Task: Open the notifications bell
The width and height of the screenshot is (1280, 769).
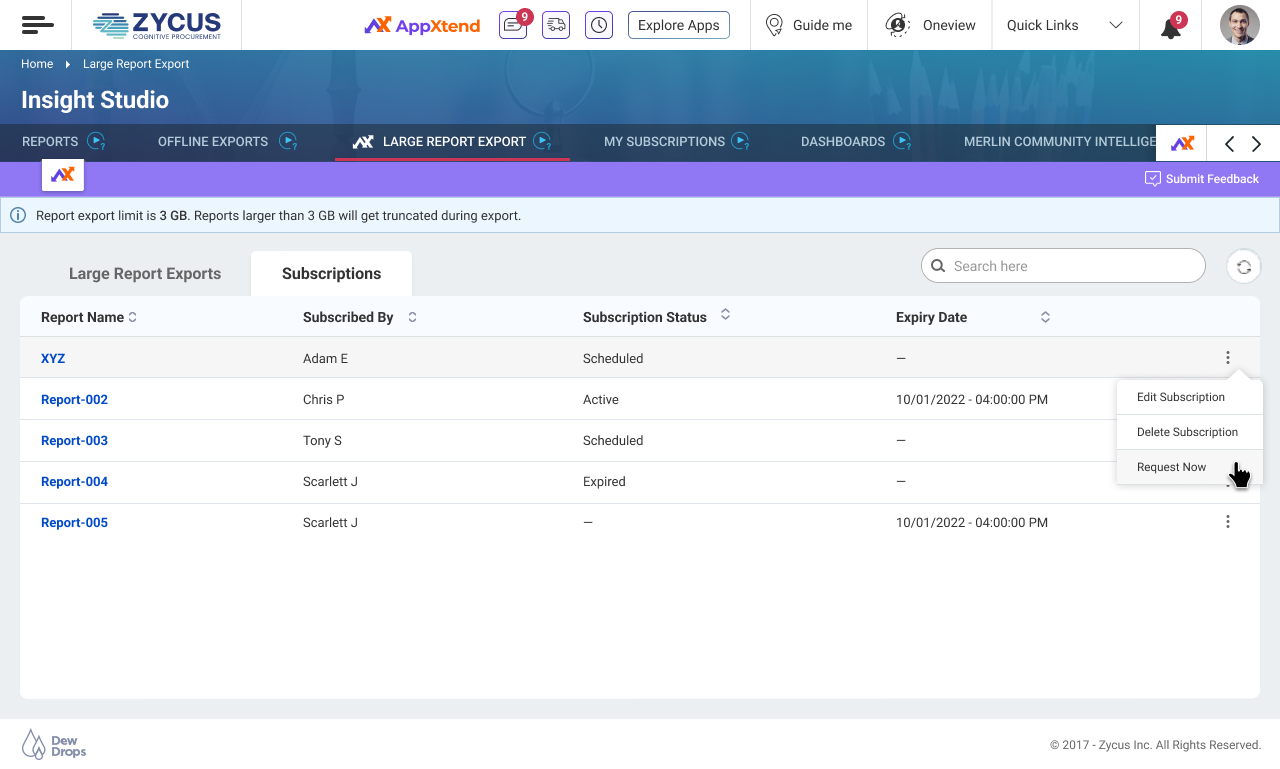Action: click(1171, 27)
